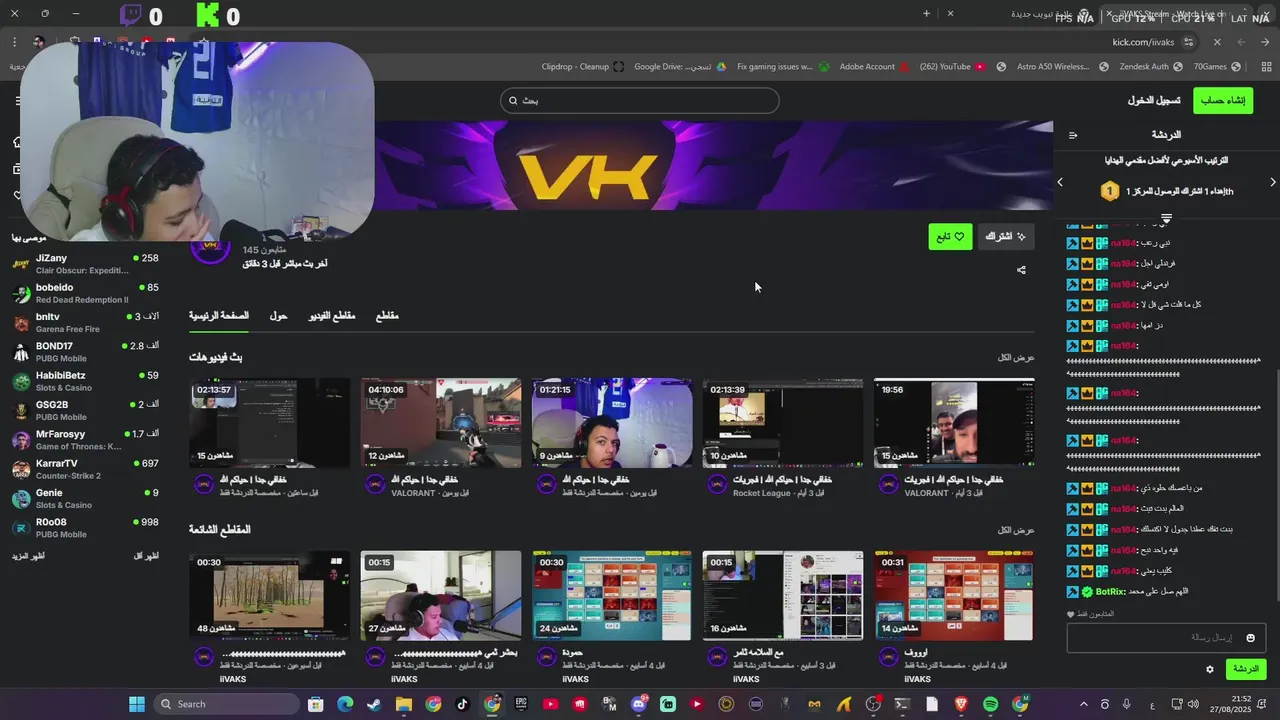Play the 00:15 clip with 27 views
The width and height of the screenshot is (1280, 720).
point(441,596)
